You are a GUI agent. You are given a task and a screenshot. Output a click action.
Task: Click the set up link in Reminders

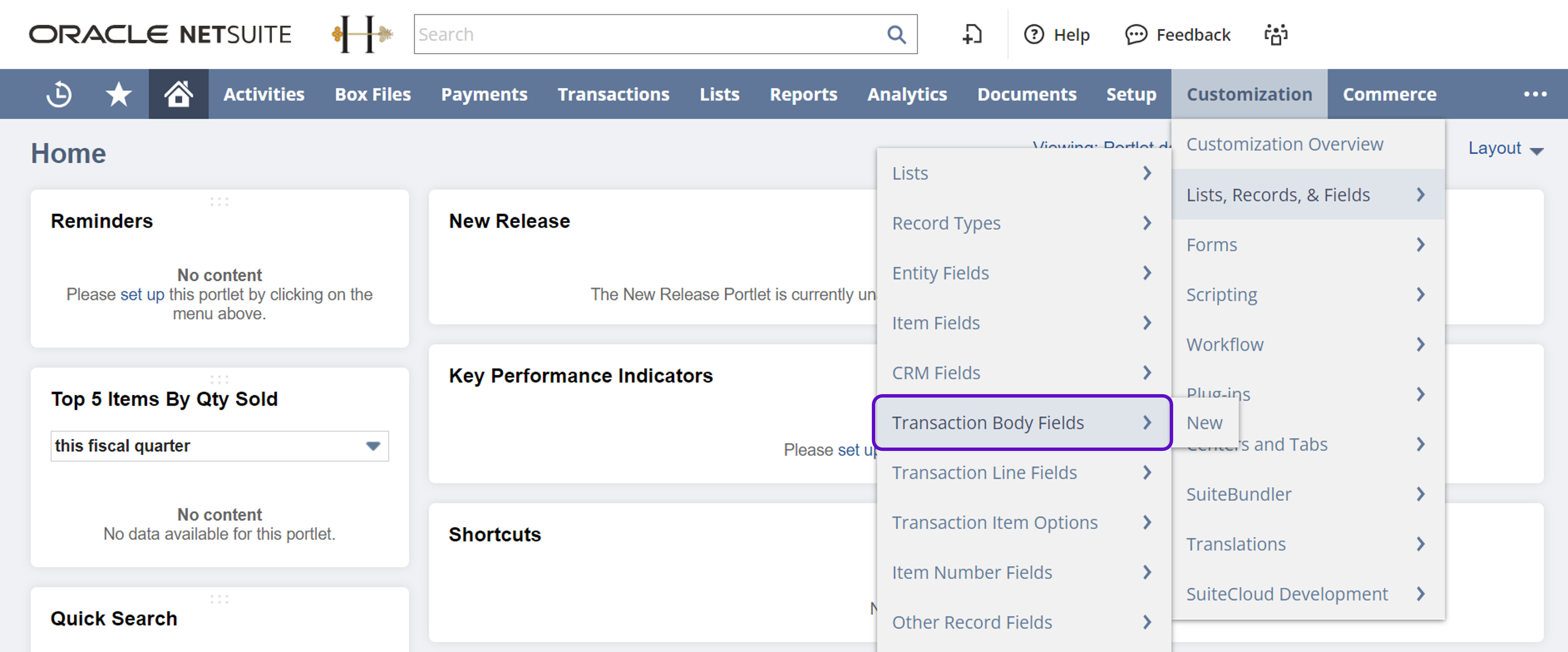(x=142, y=295)
